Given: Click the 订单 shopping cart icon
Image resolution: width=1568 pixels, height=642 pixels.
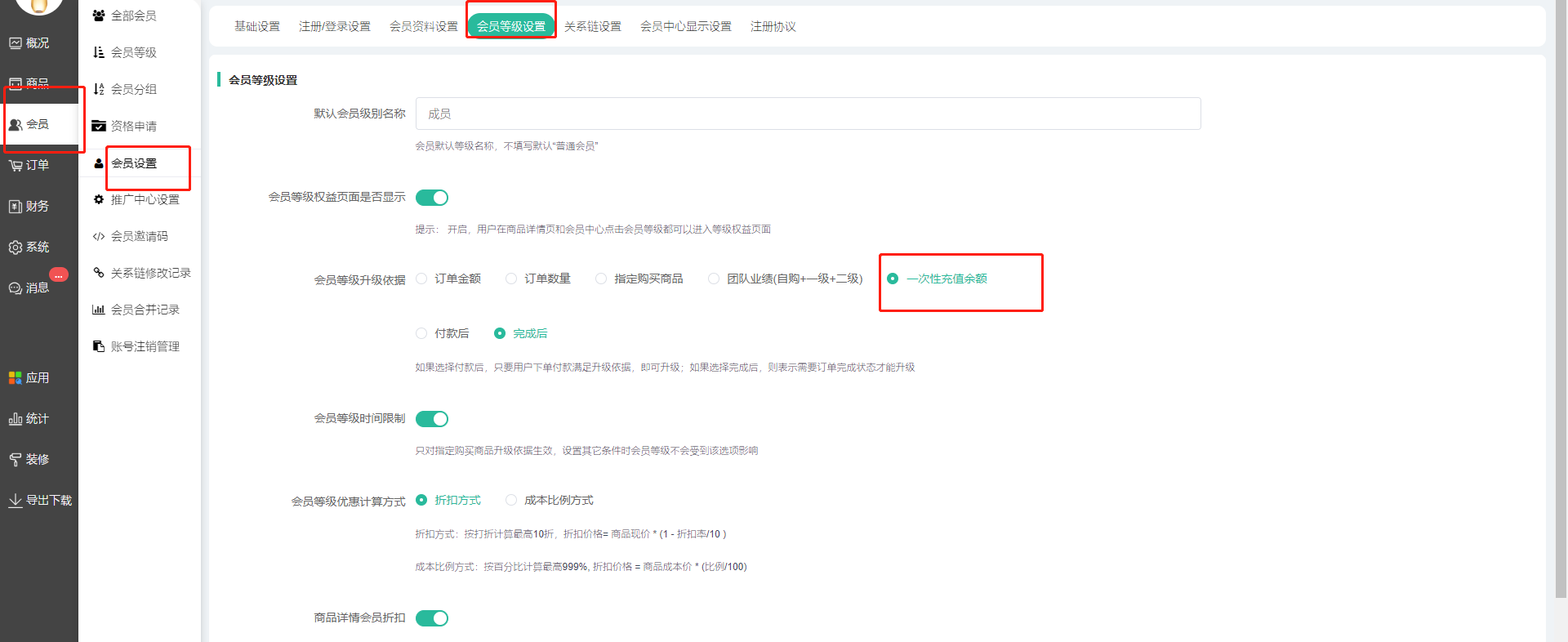Looking at the screenshot, I should pos(16,166).
